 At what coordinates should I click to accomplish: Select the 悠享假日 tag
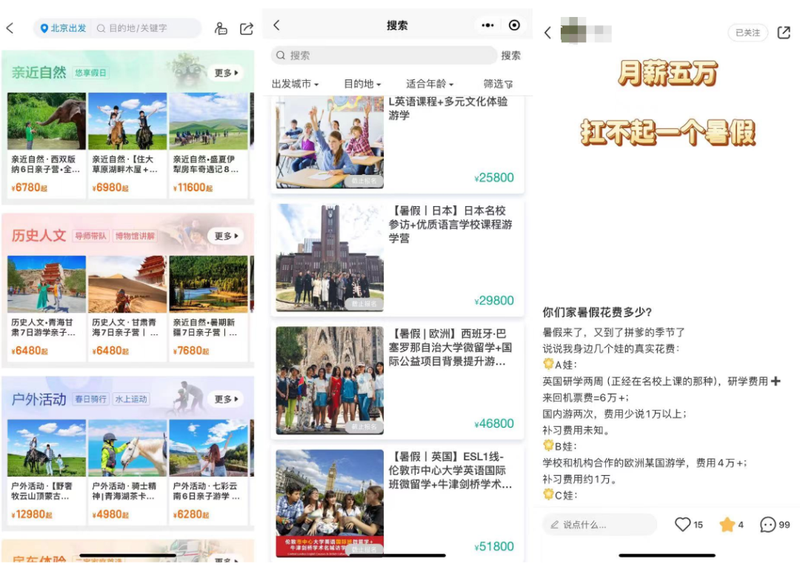click(90, 73)
